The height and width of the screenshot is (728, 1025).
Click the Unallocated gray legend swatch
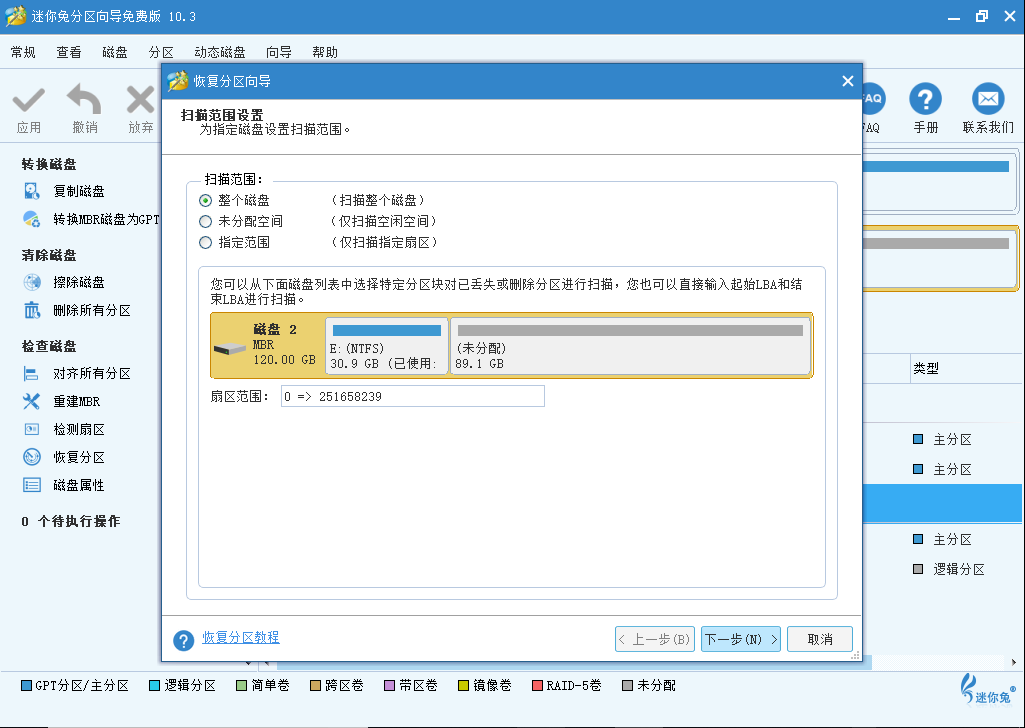tap(628, 686)
